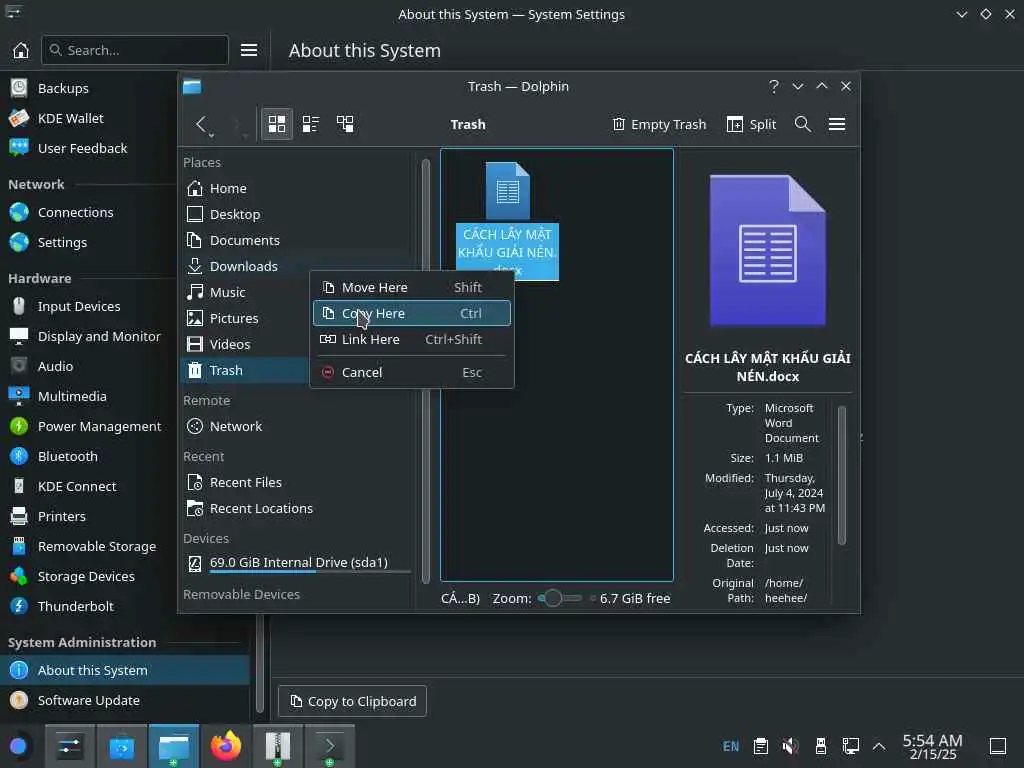Click the System Settings search field
This screenshot has width=1024, height=768.
coord(135,50)
